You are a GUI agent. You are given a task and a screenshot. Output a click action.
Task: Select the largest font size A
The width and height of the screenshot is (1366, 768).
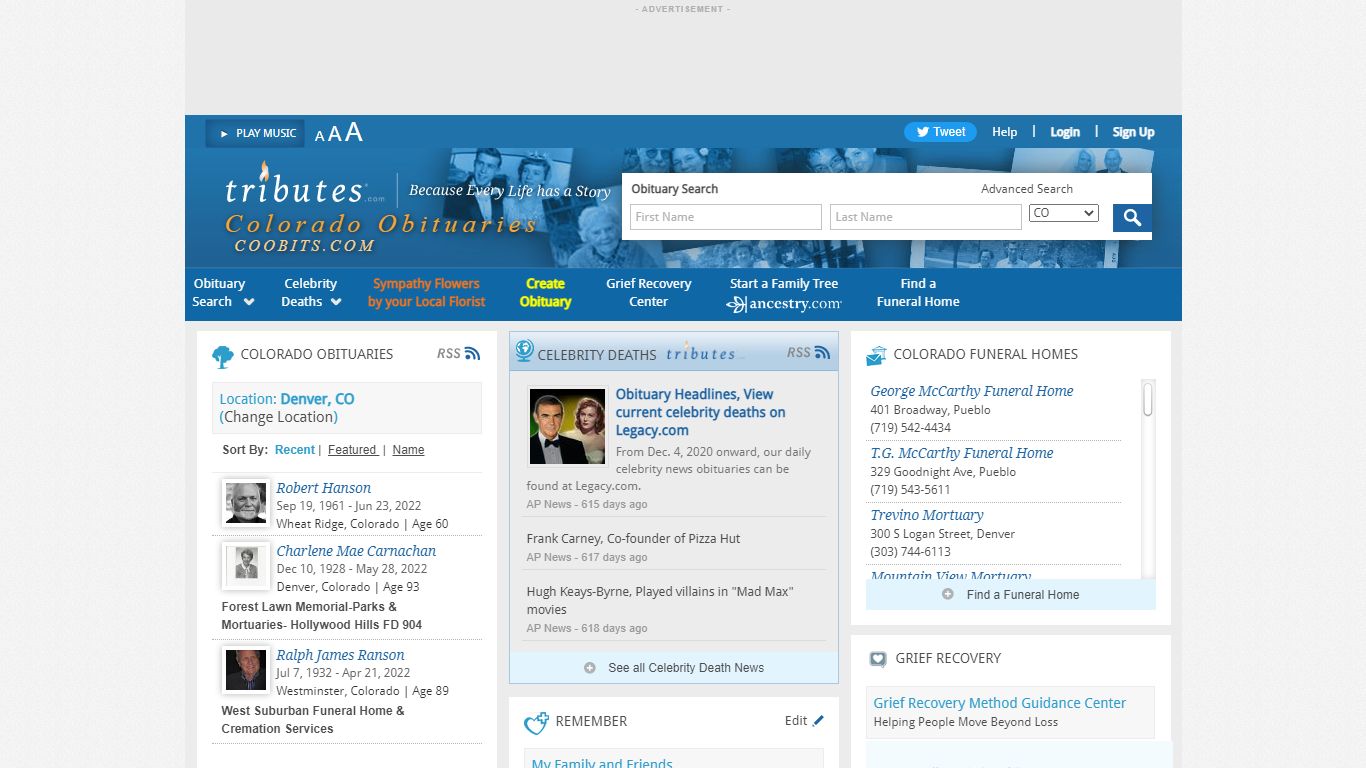point(354,132)
